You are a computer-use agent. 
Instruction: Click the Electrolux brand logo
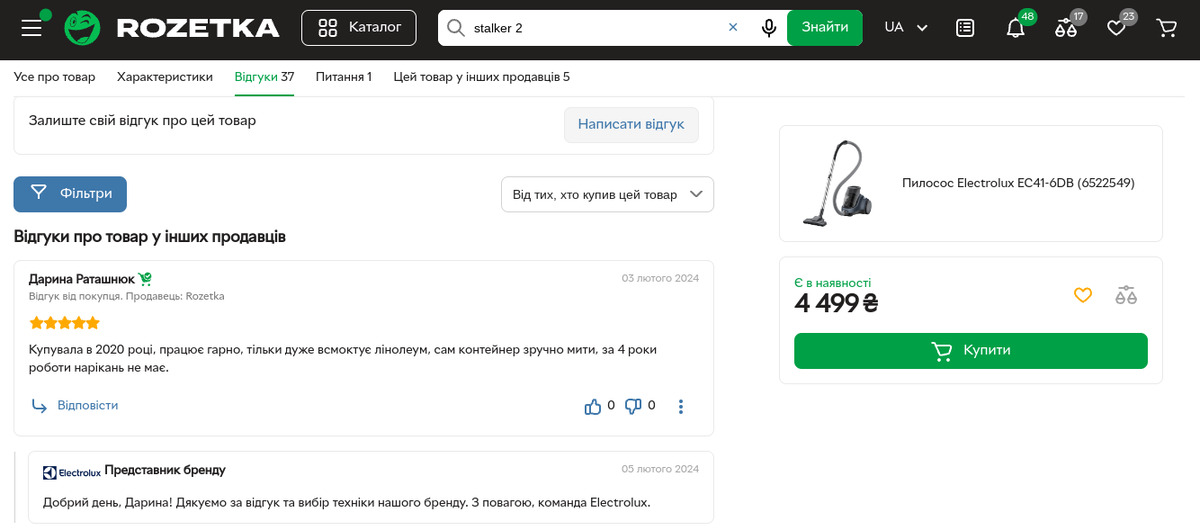[72, 472]
